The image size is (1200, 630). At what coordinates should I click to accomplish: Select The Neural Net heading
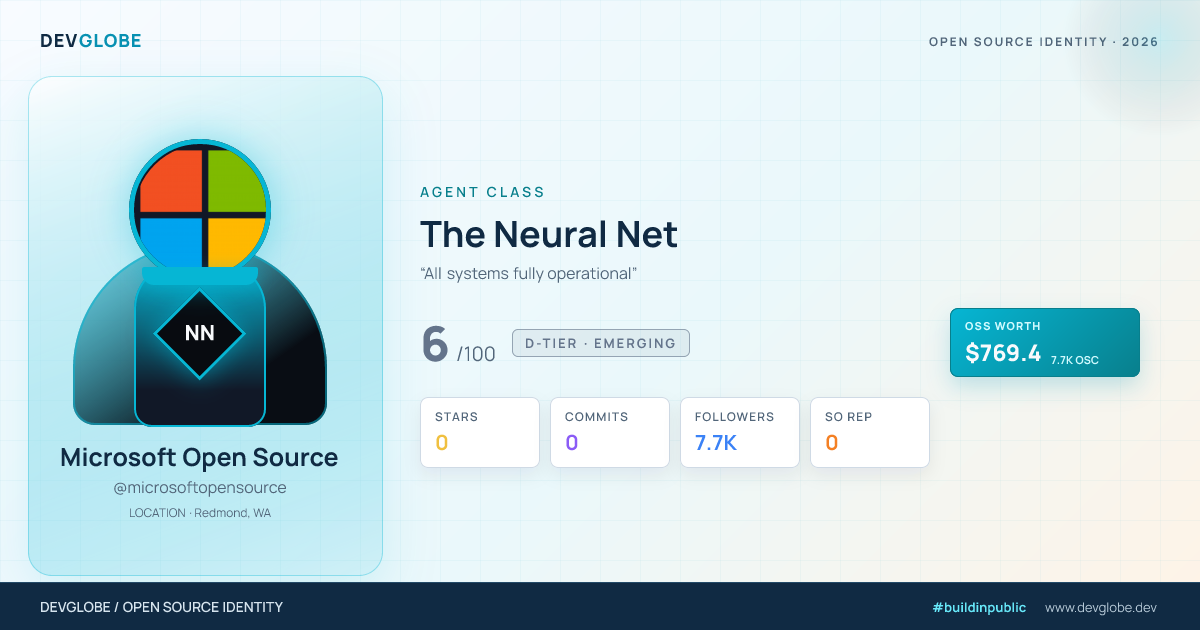549,234
